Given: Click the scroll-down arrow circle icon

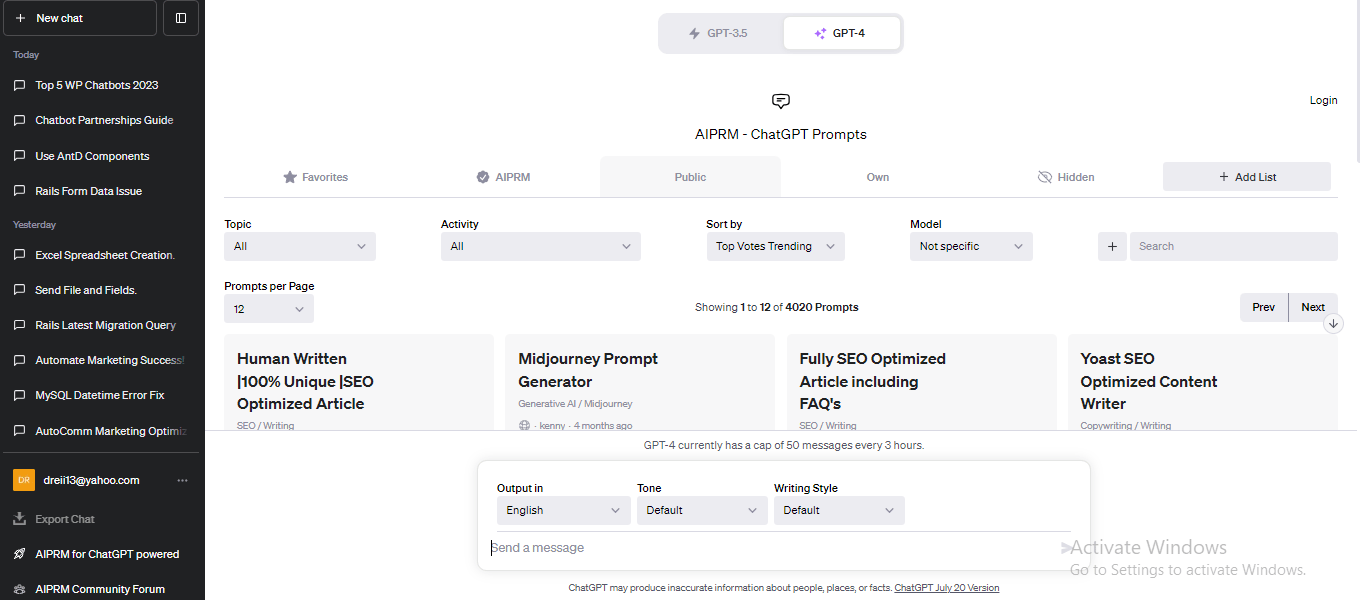Looking at the screenshot, I should 1333,324.
